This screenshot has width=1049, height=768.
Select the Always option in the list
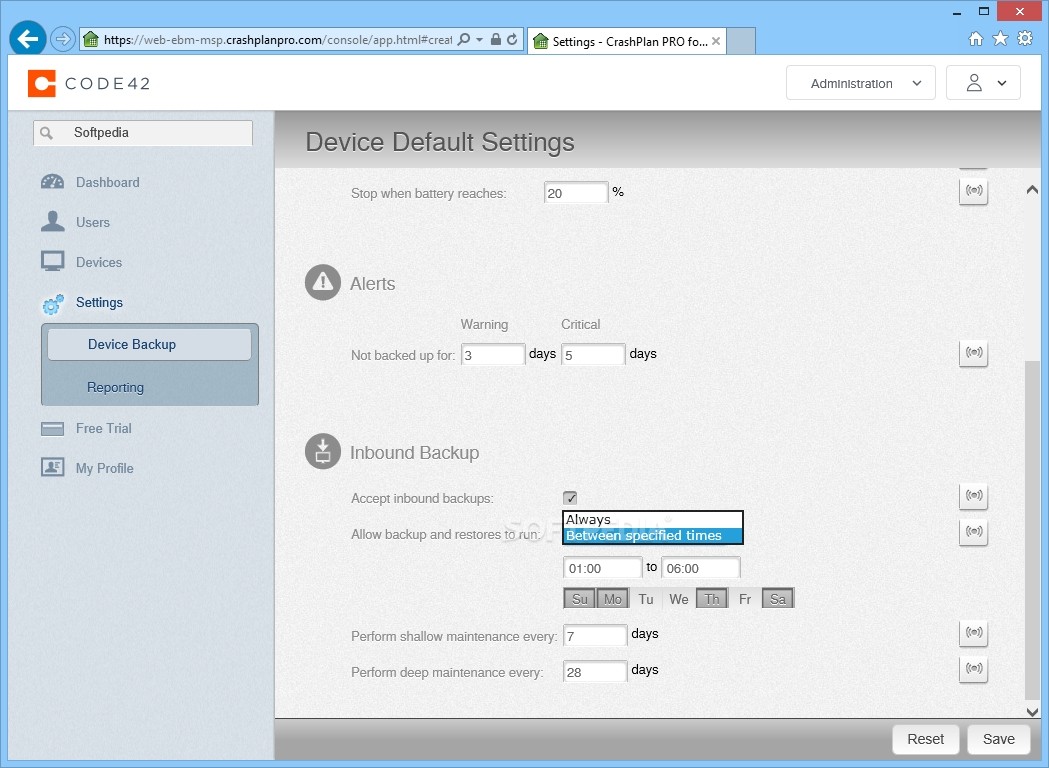pos(652,519)
